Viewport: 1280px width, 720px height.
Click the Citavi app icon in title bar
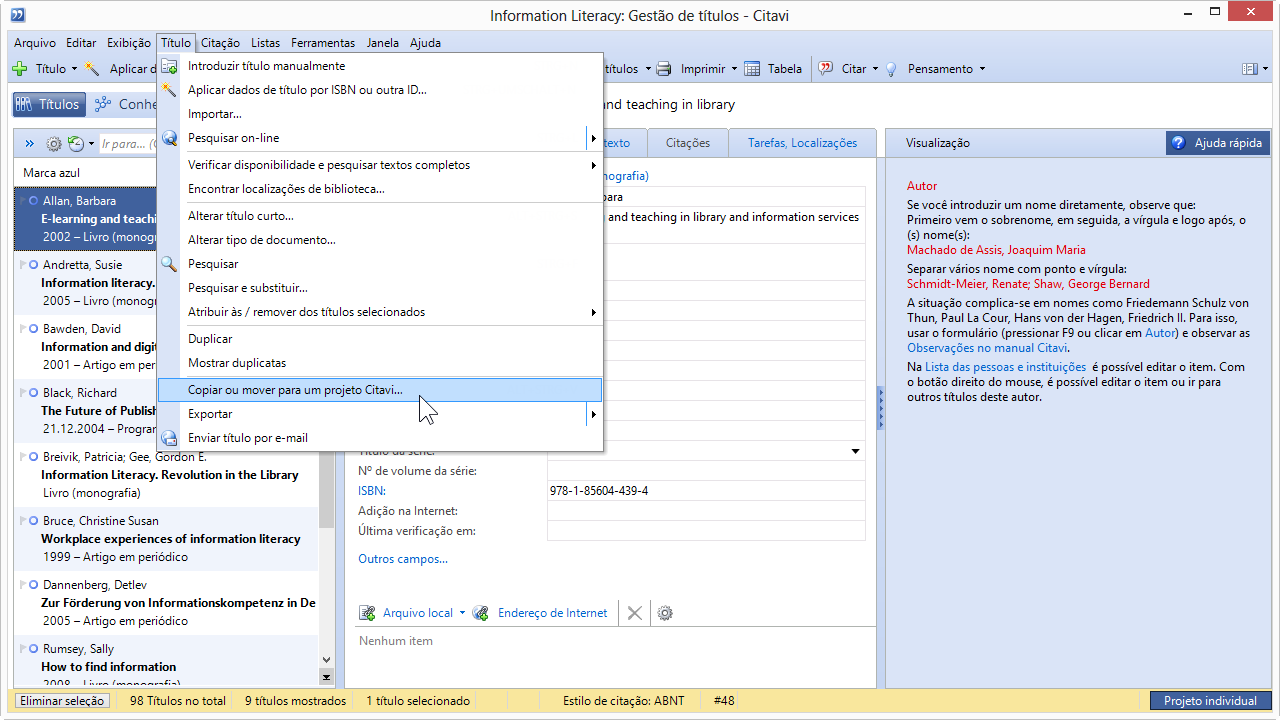[x=18, y=15]
